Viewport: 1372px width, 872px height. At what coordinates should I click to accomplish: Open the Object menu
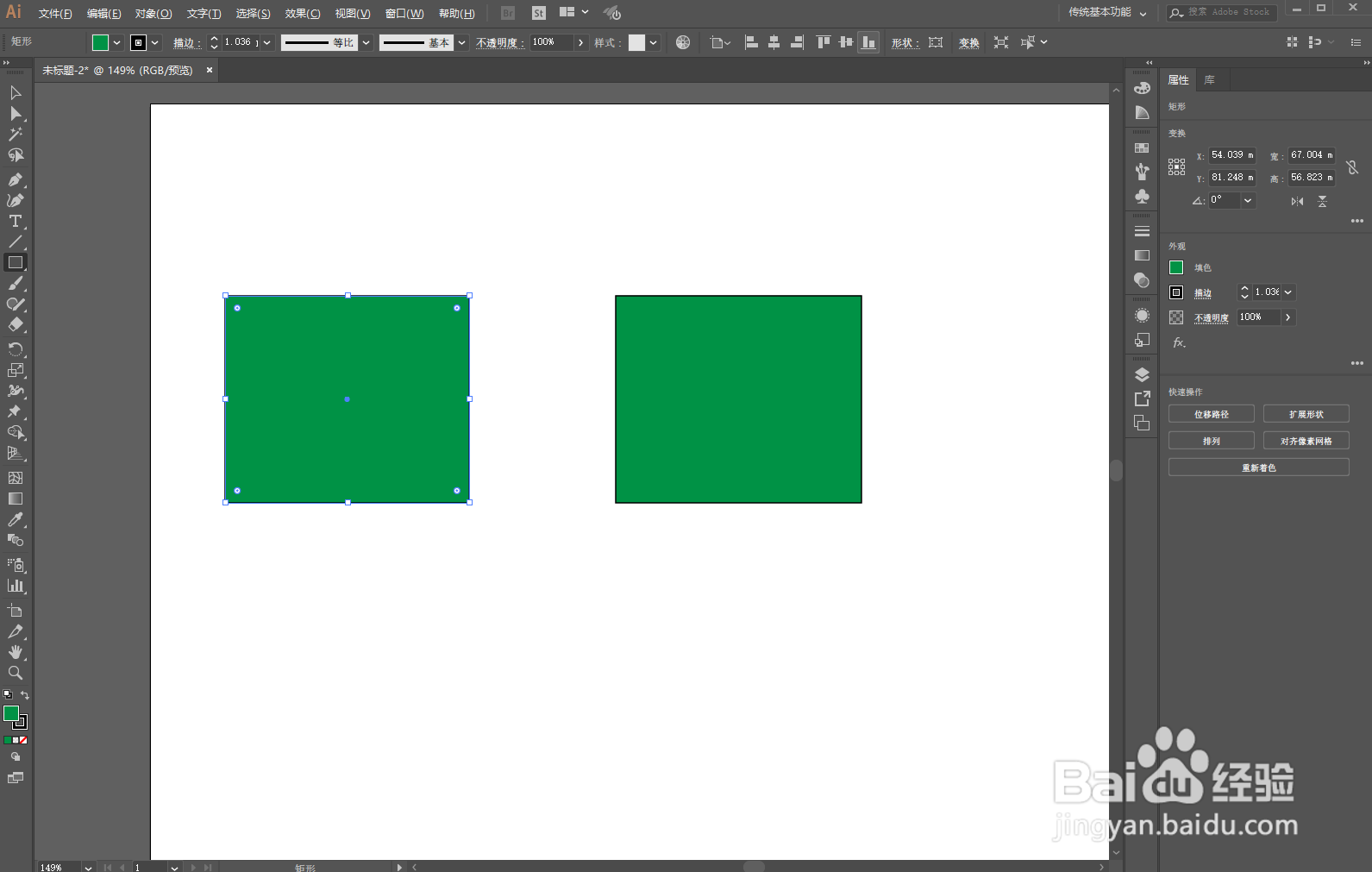(153, 13)
